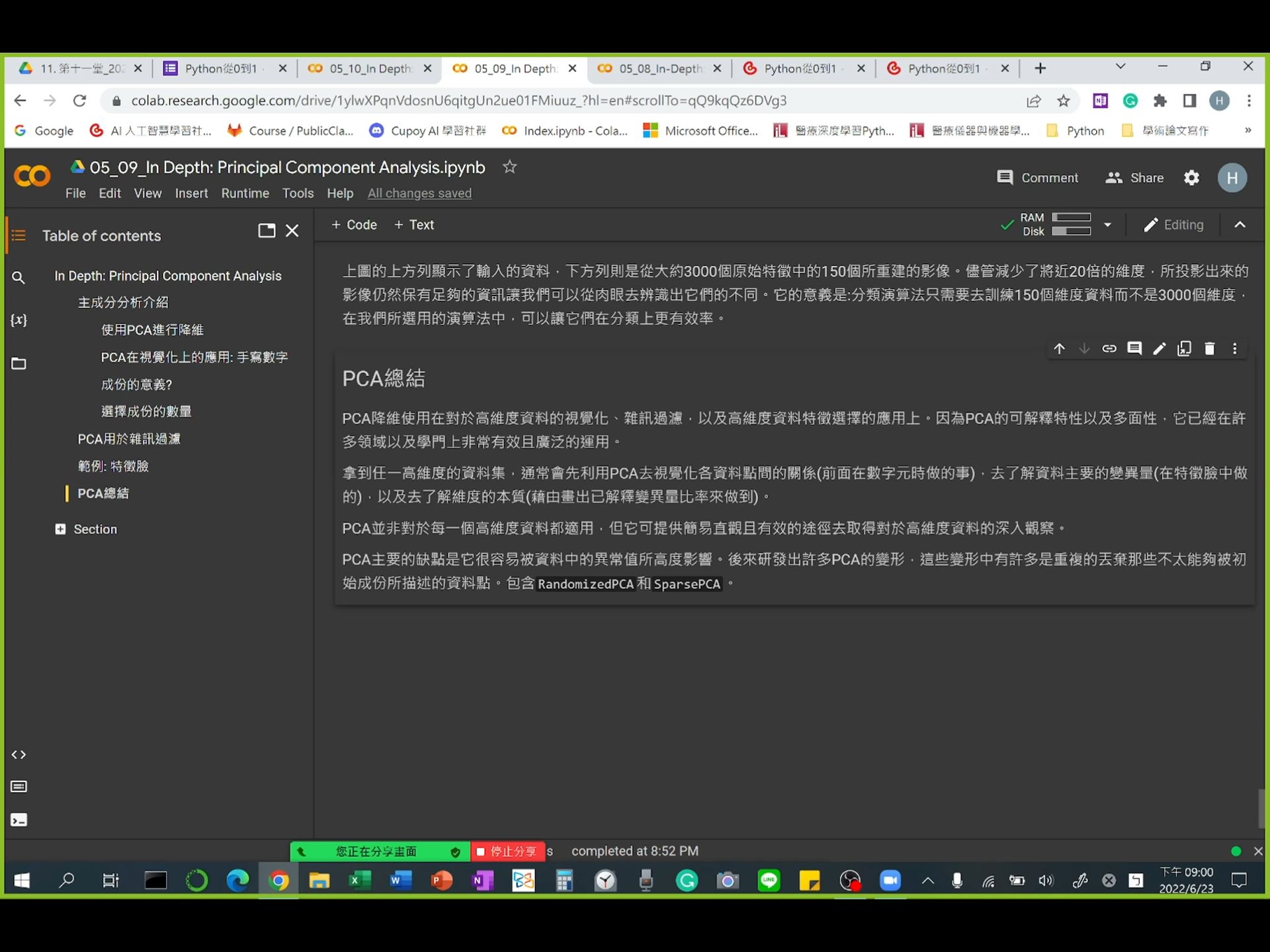Move the cell up using the up-arrow icon
The height and width of the screenshot is (952, 1270).
tap(1059, 348)
